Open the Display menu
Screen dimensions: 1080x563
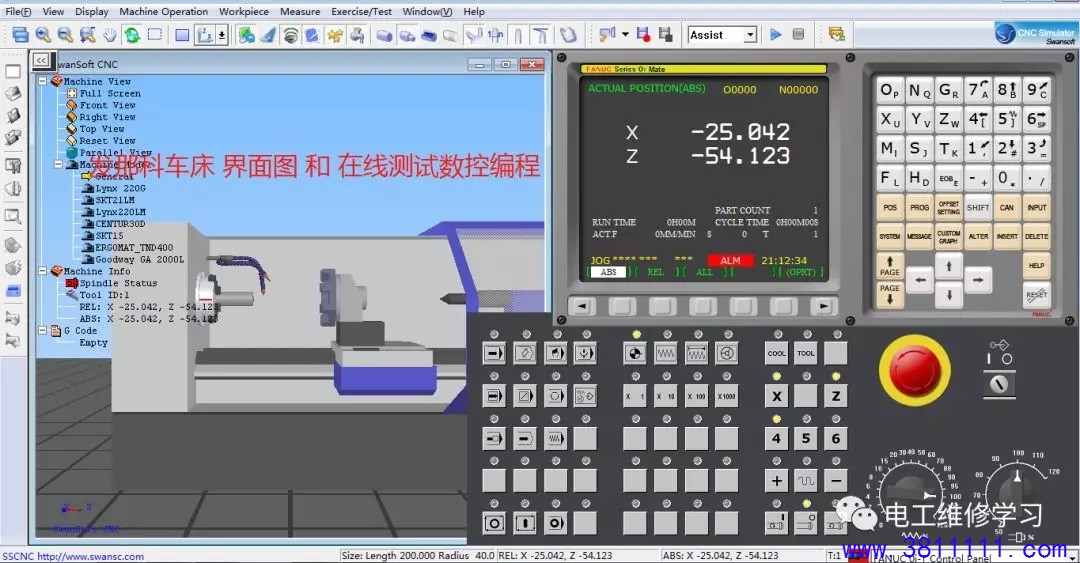point(92,12)
